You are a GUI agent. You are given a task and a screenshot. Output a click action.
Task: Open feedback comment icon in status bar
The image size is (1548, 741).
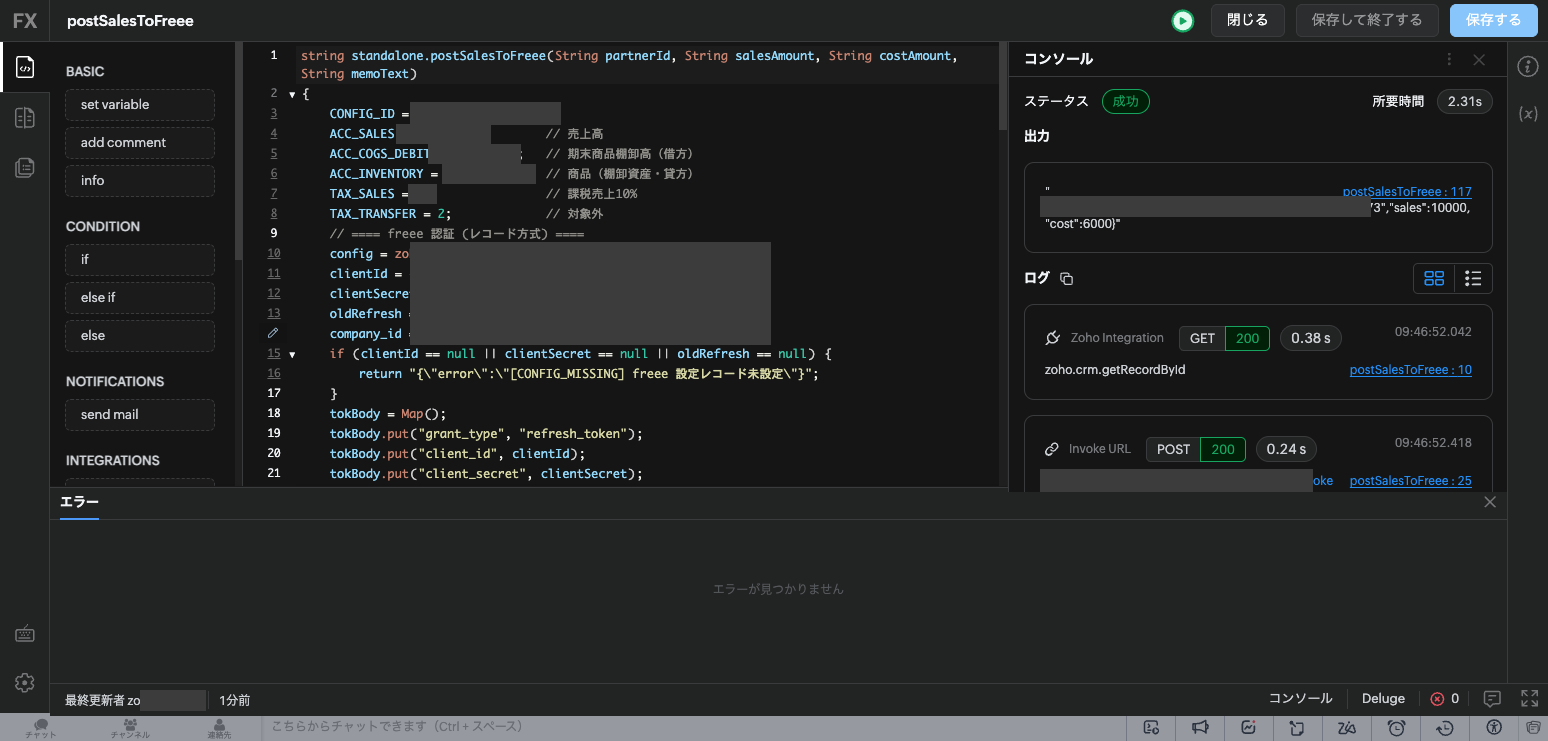tap(1492, 698)
